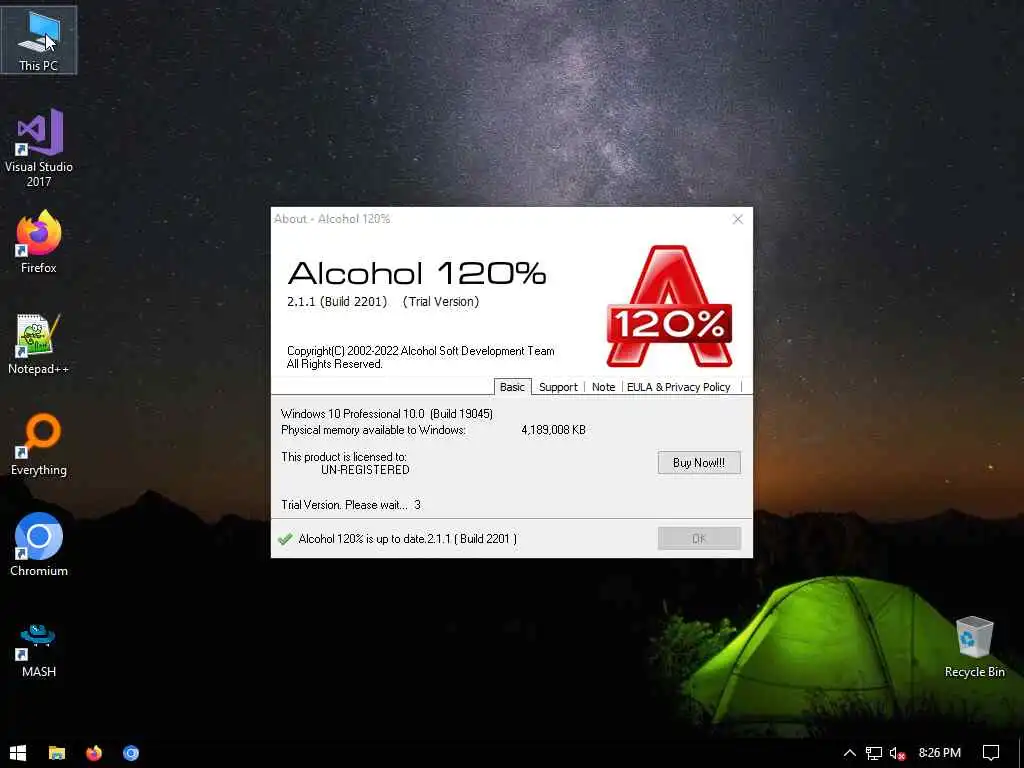1024x768 pixels.
Task: Switch to the Note tab
Action: pyautogui.click(x=603, y=387)
